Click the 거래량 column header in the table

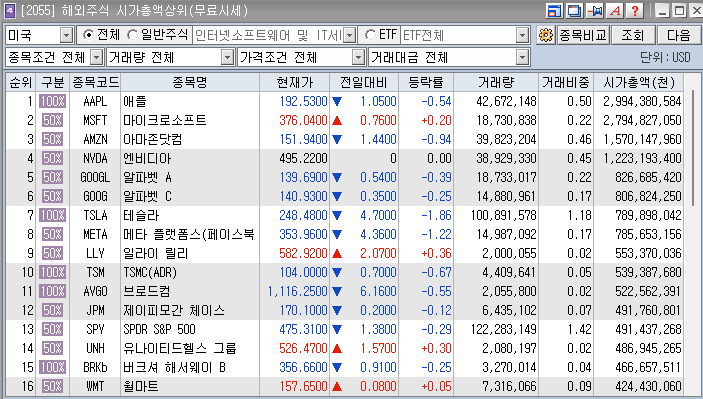point(495,82)
